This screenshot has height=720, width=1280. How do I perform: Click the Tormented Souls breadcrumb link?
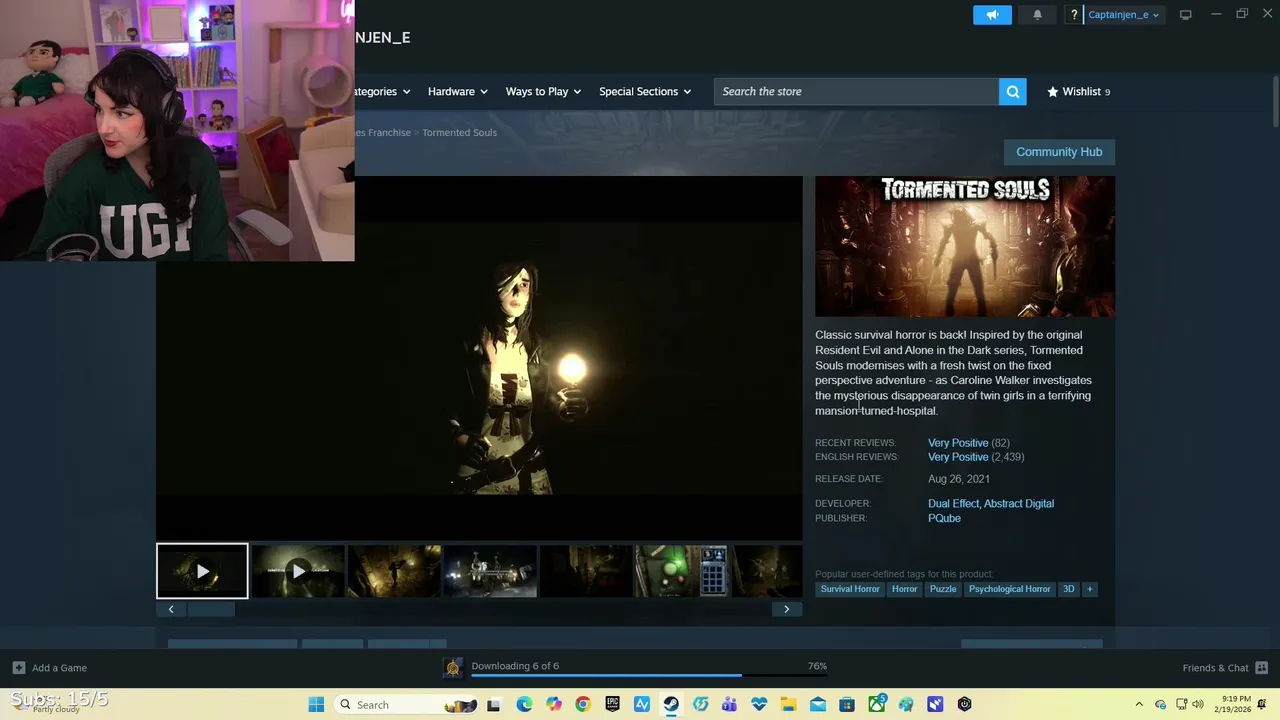point(459,132)
